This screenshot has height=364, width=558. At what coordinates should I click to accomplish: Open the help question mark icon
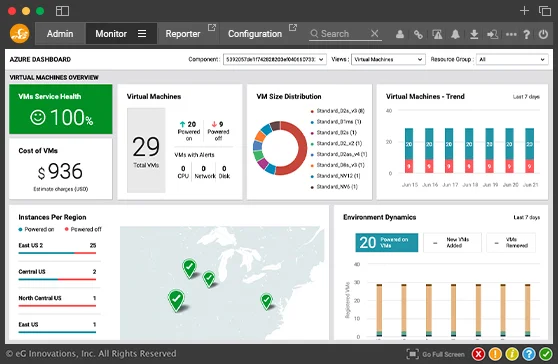[x=527, y=34]
